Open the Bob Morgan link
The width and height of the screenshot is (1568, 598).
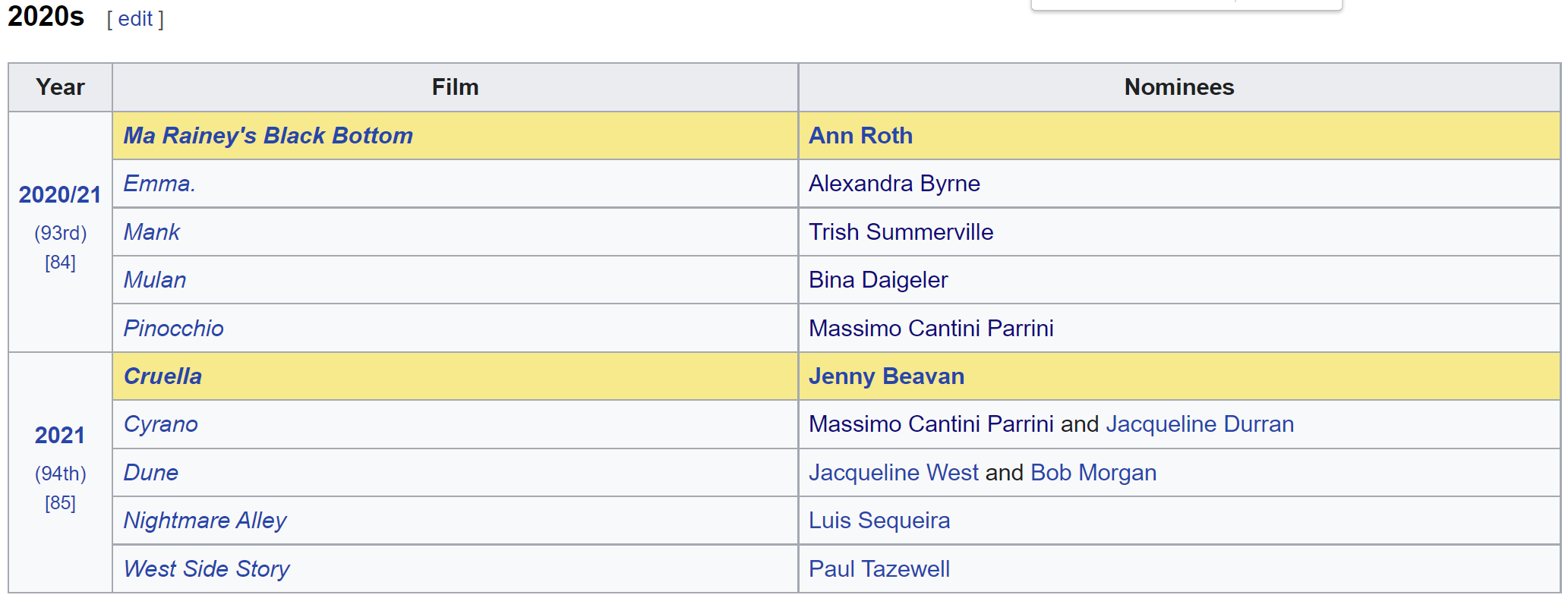click(x=1093, y=473)
